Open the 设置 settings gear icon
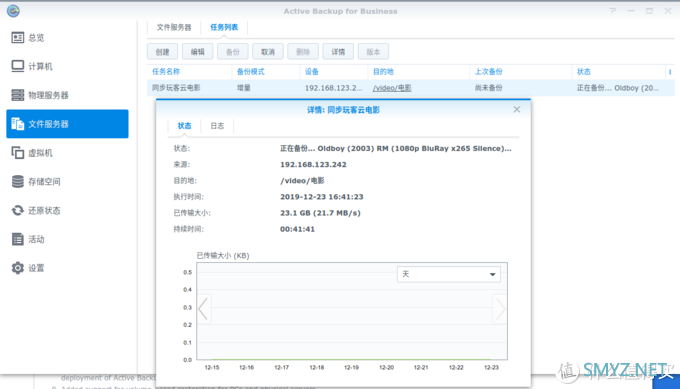680x389 pixels. click(17, 268)
